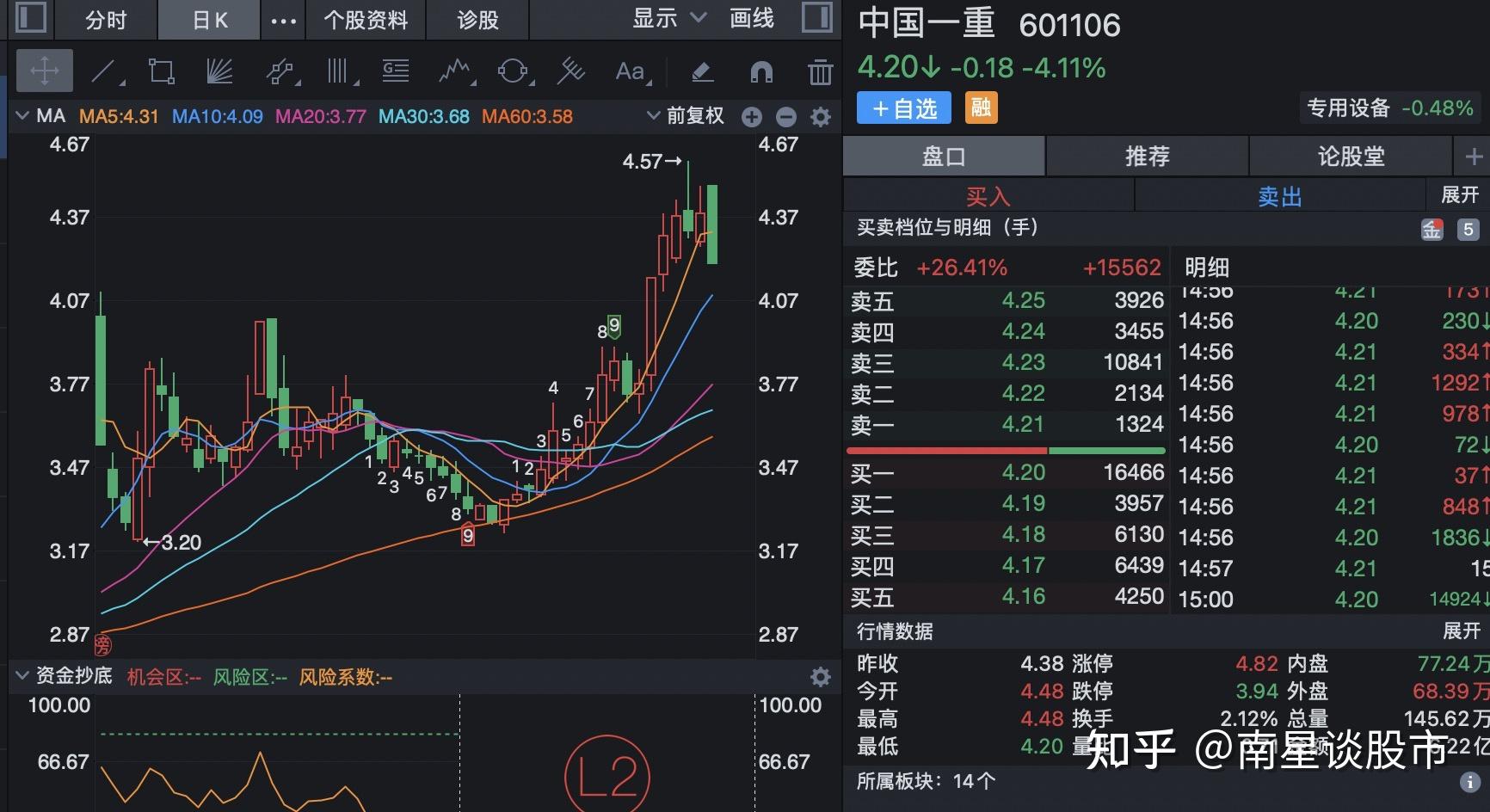
Task: Open the 显示 display dropdown
Action: [668, 18]
